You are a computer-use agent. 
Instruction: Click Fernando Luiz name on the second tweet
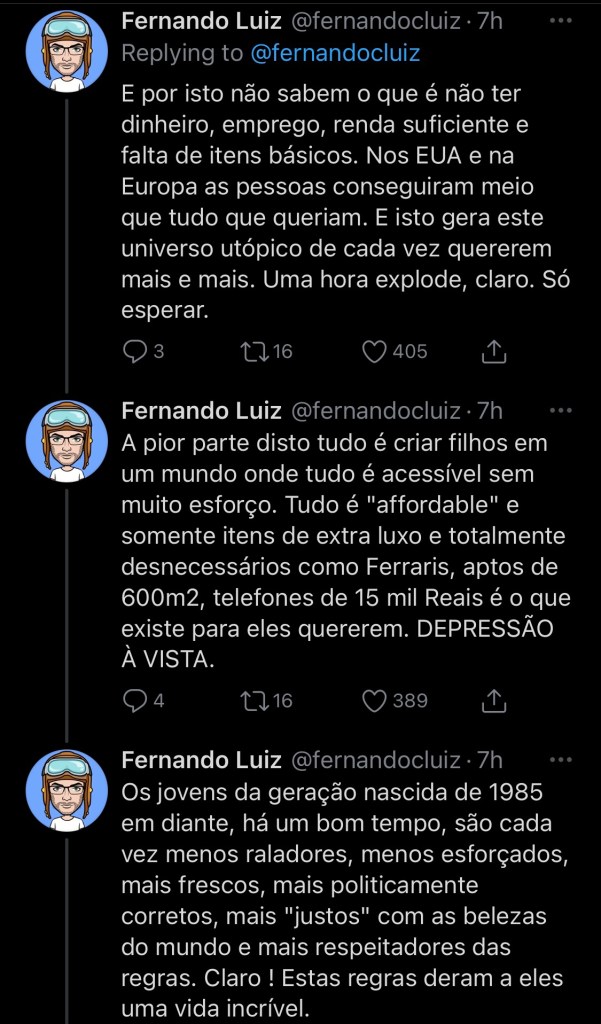(x=200, y=410)
